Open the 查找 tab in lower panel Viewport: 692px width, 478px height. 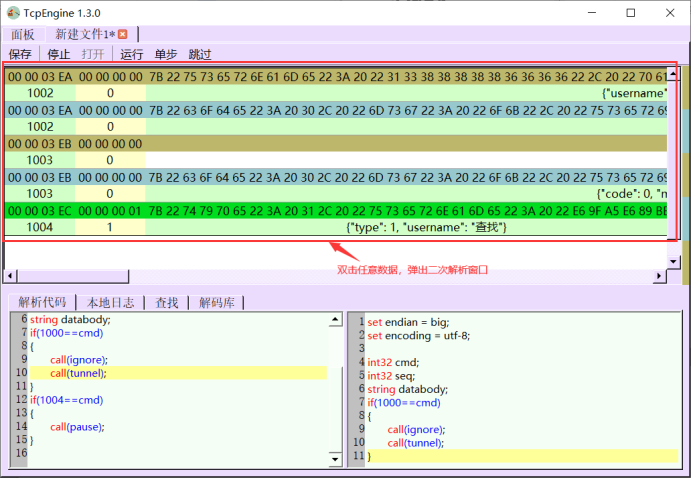click(x=166, y=301)
